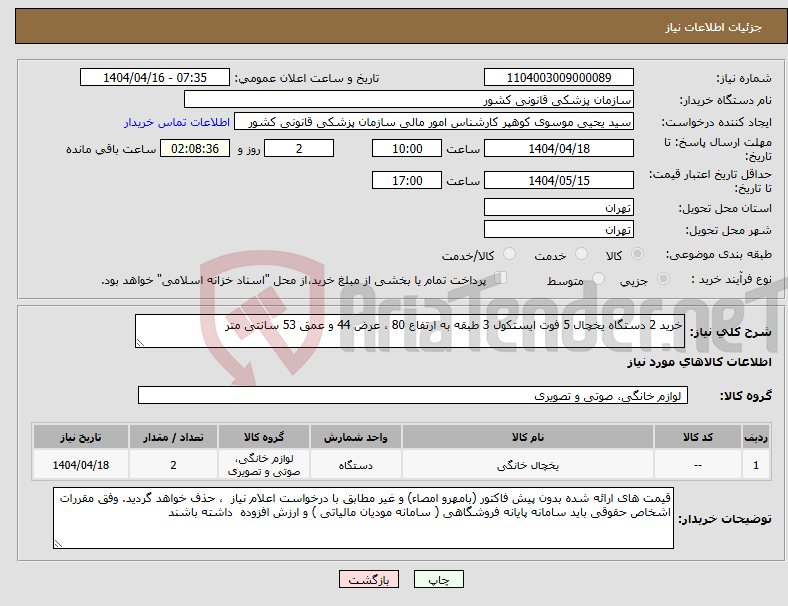Click the deadline time 10:00 field
The image size is (788, 606).
tap(407, 148)
